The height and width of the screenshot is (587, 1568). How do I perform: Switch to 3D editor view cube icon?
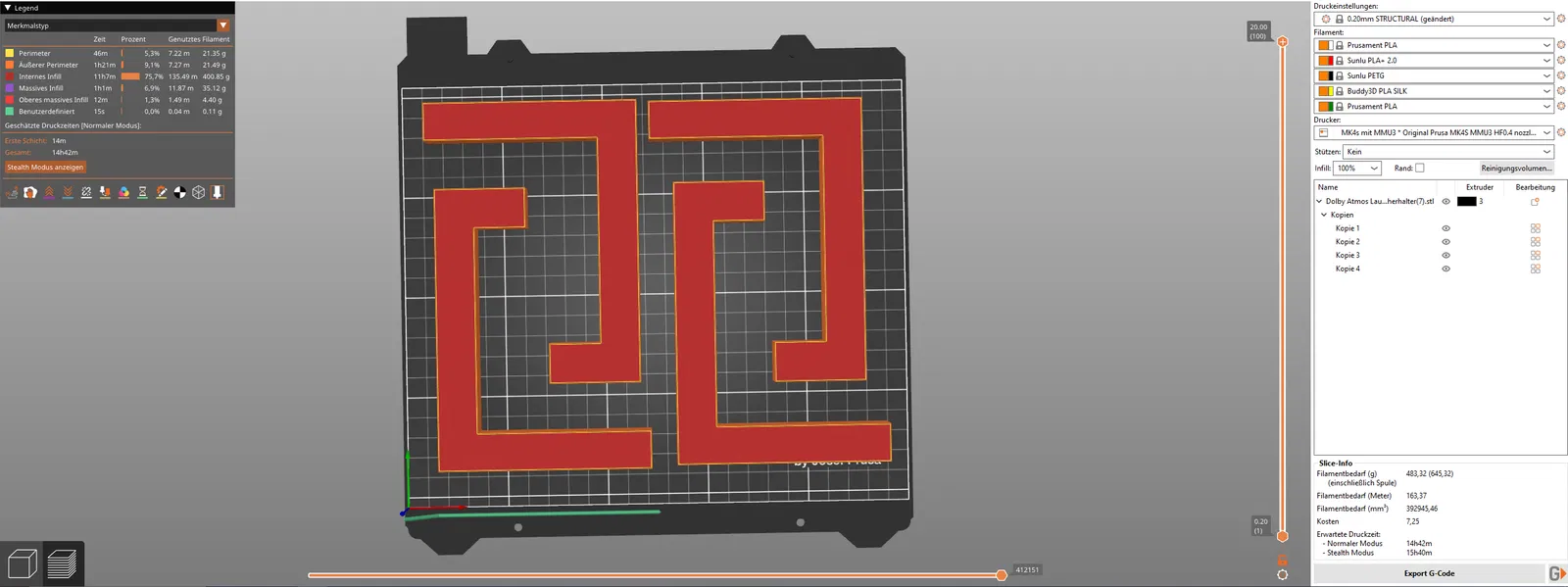click(x=22, y=563)
